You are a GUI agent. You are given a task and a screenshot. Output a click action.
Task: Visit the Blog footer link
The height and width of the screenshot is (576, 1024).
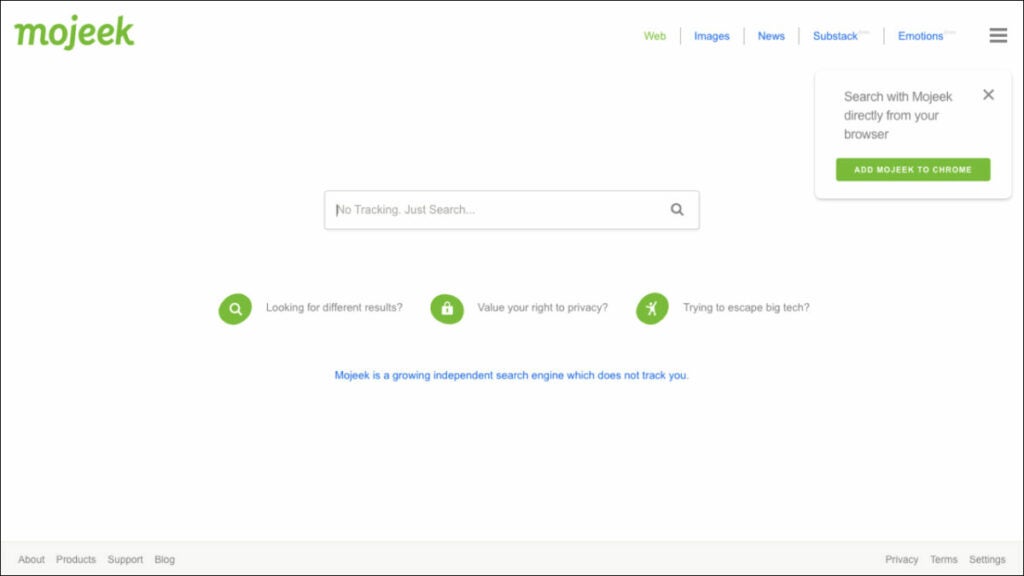[x=165, y=560]
